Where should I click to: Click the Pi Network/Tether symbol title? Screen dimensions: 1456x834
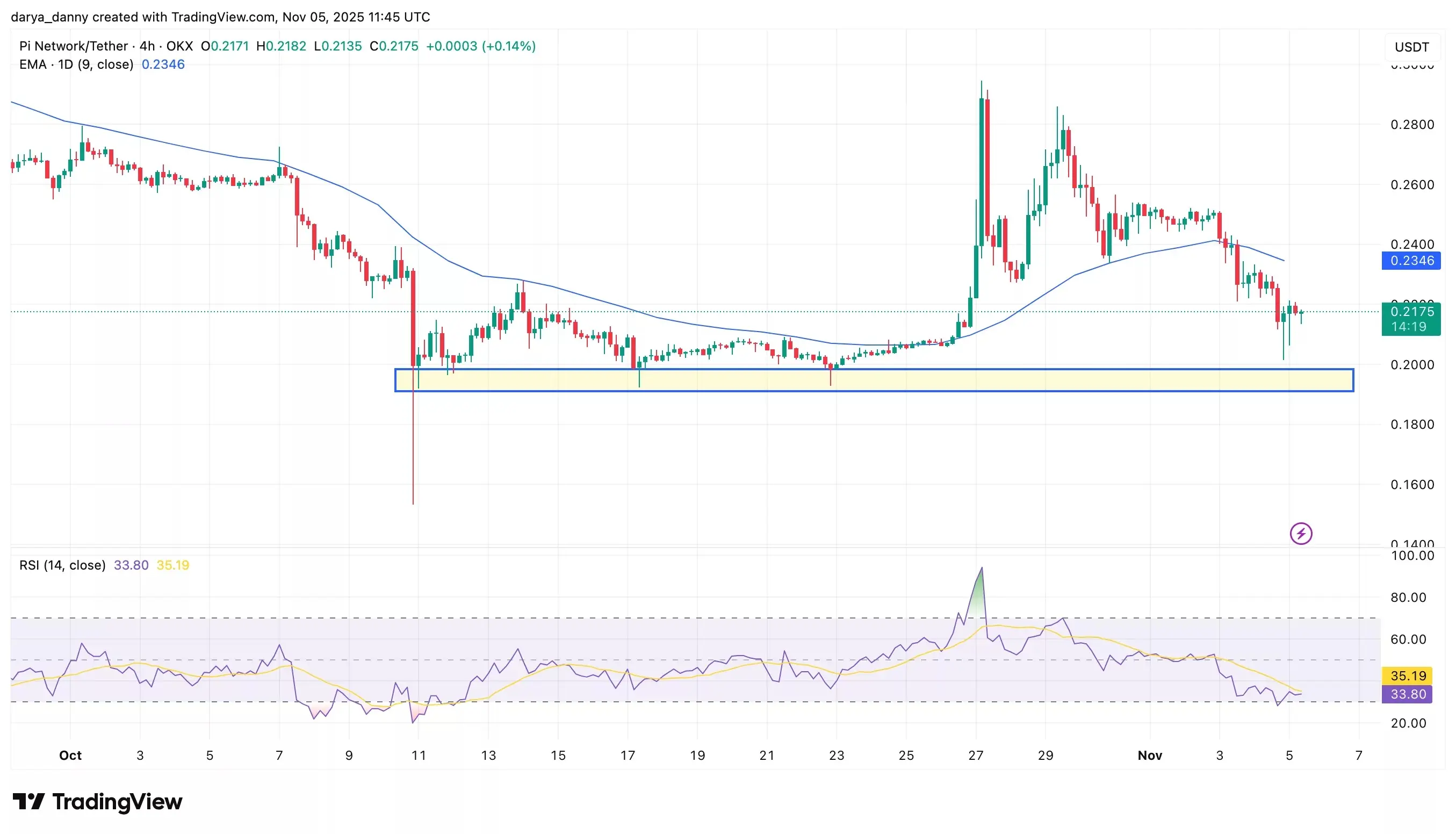coord(73,46)
